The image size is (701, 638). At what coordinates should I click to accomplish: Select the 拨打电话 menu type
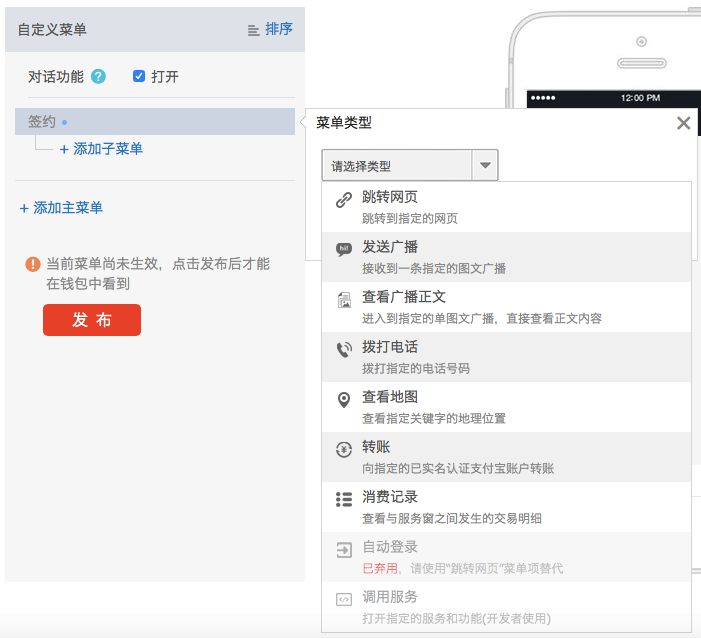tap(506, 357)
